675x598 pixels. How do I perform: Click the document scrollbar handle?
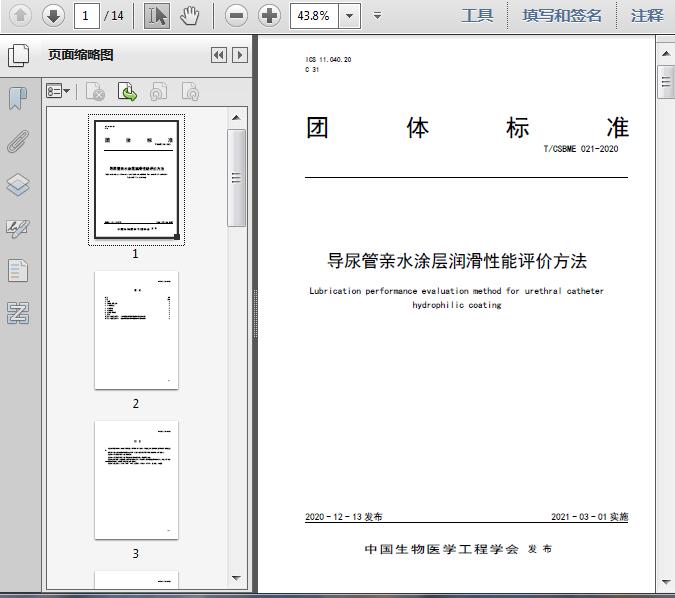pos(666,82)
